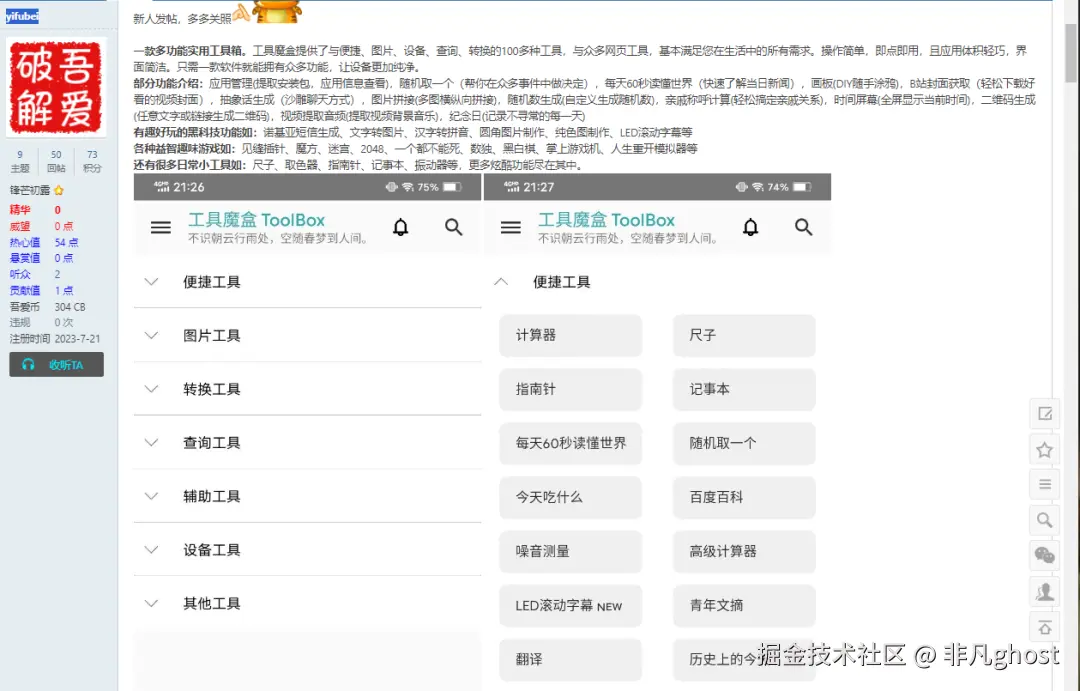Expand the 辅助工具 section
The height and width of the screenshot is (691, 1080).
tap(307, 496)
